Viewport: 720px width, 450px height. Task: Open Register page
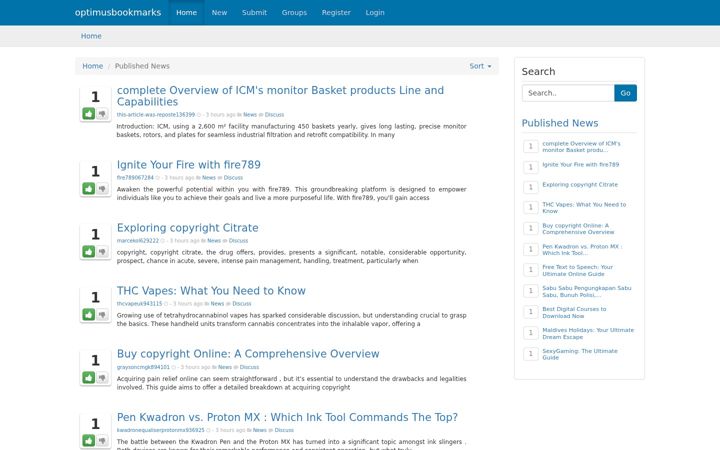pos(336,12)
